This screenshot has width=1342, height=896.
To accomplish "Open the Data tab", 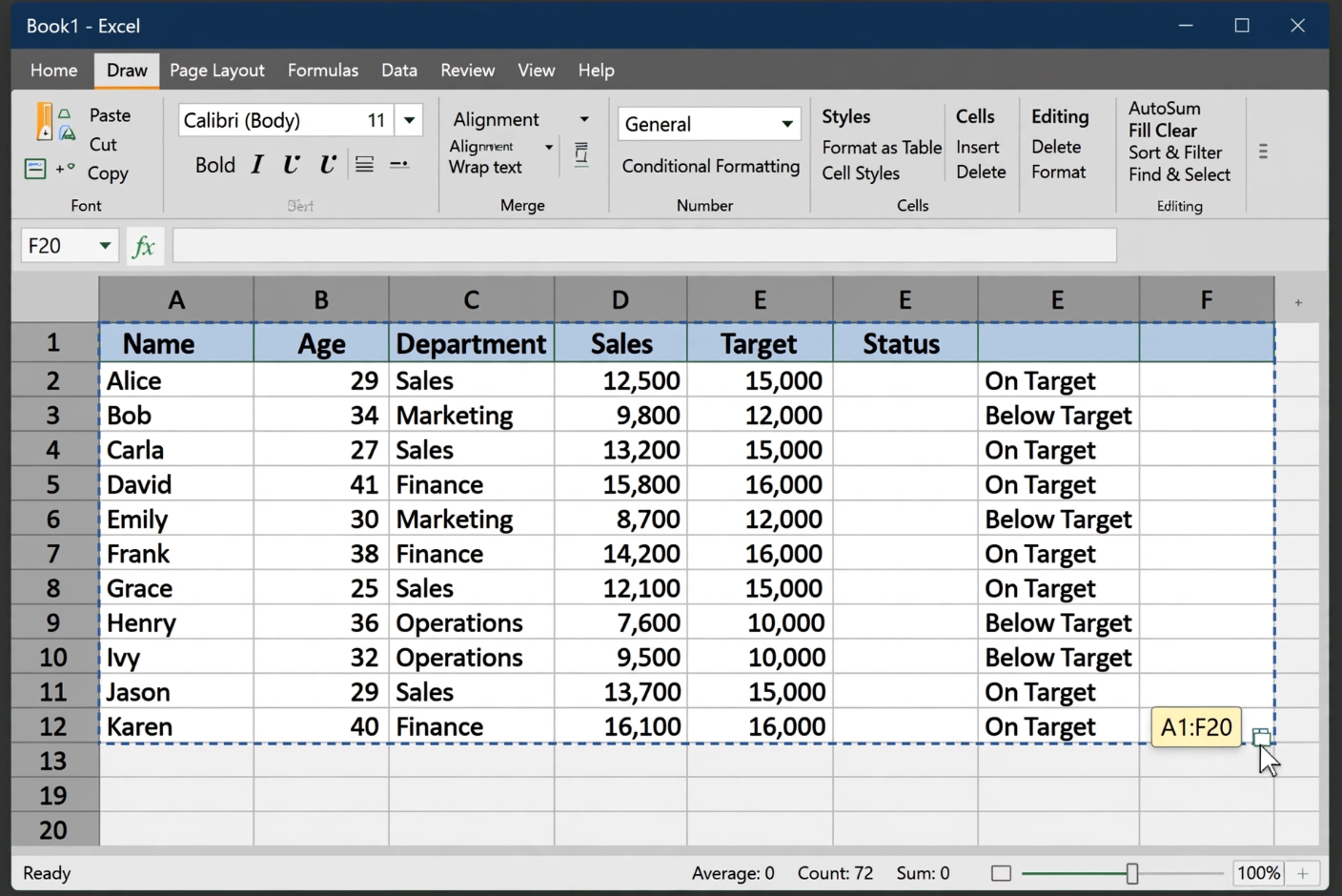I will pos(399,71).
